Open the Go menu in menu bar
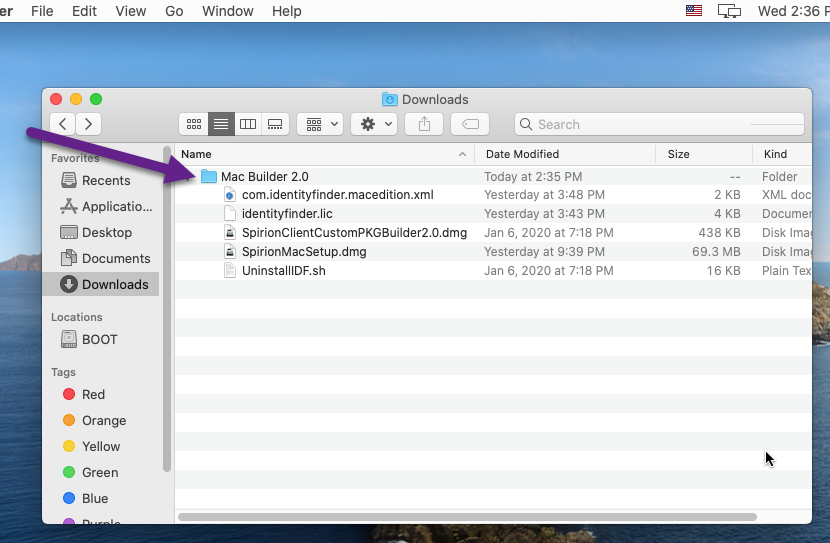The image size is (830, 543). pos(174,11)
